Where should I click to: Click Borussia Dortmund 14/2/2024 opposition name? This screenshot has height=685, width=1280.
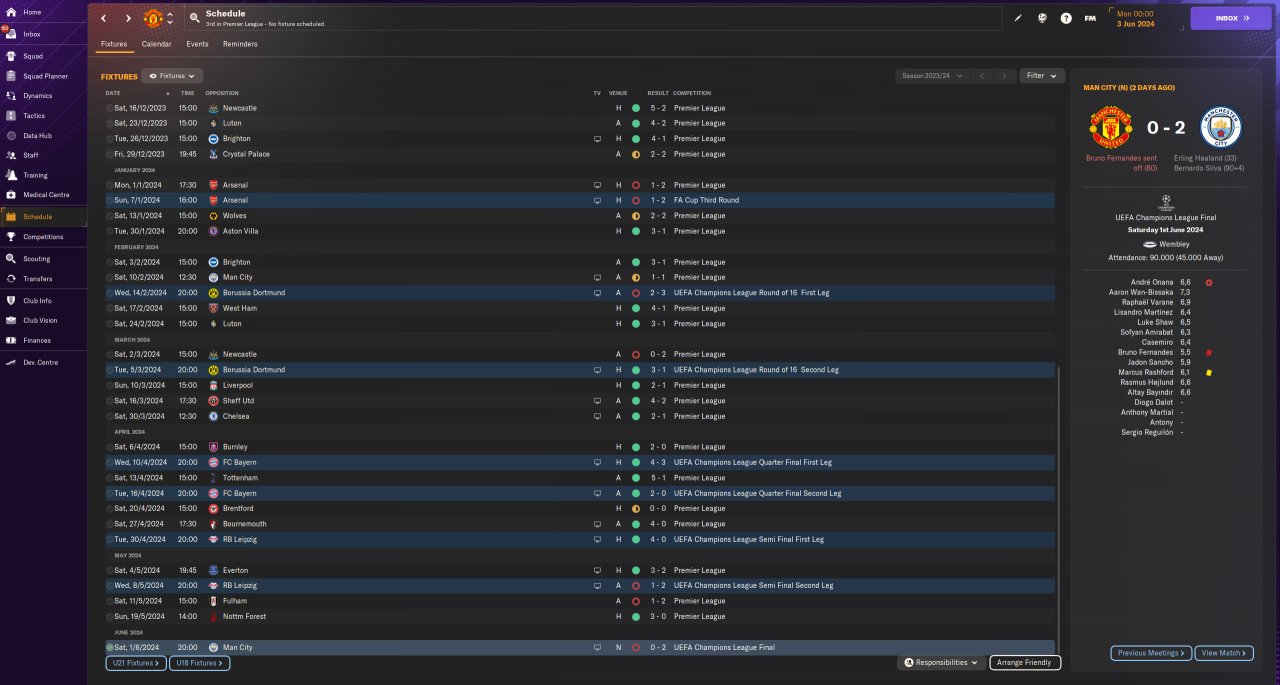pos(253,293)
